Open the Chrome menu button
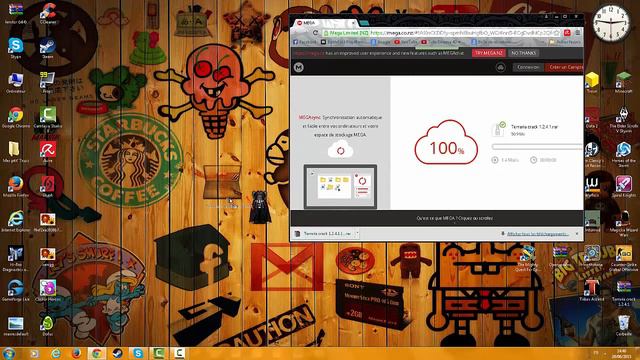 [578, 33]
